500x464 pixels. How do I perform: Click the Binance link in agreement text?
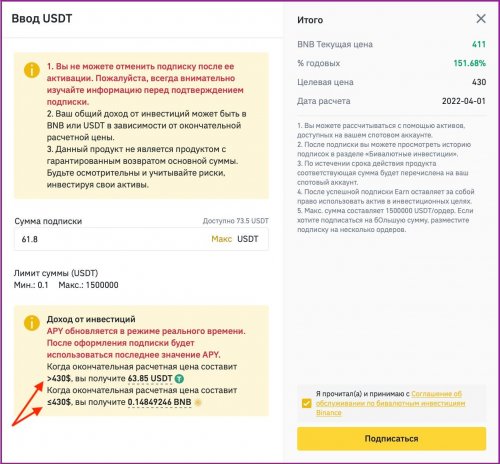(x=329, y=413)
